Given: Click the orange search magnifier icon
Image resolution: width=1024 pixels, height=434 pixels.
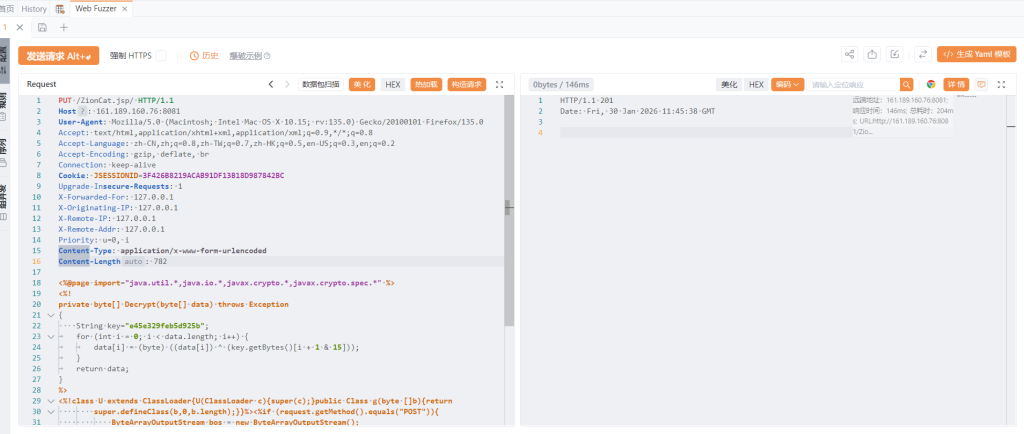Looking at the screenshot, I should coord(907,85).
